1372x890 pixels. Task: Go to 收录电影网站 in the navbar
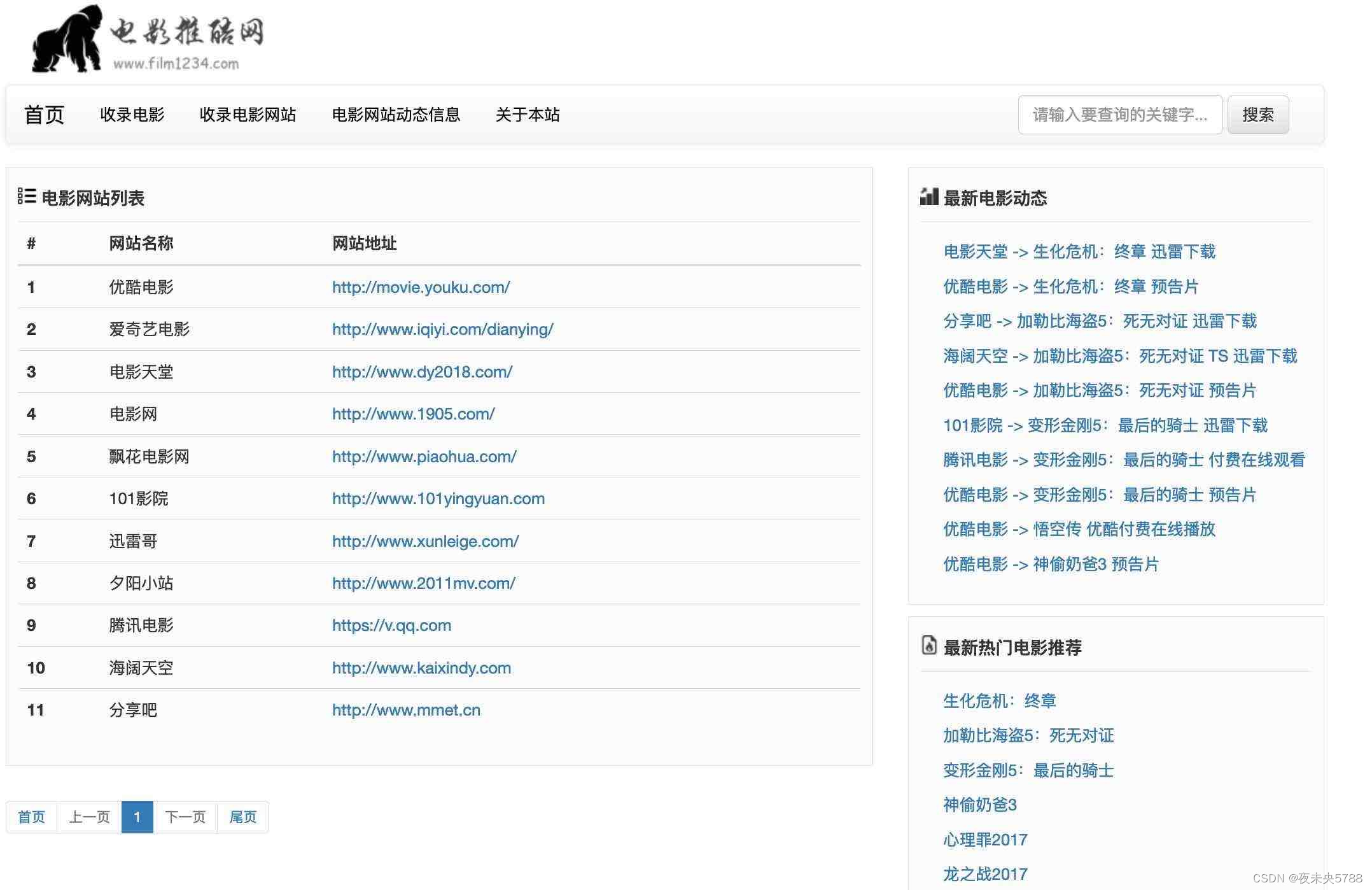[248, 115]
